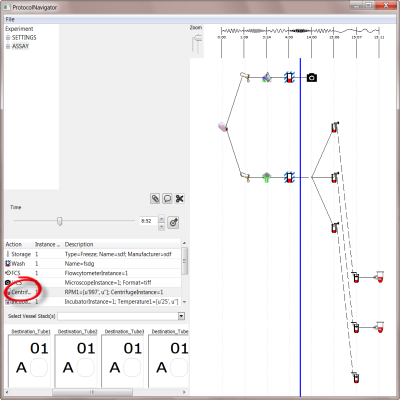The image size is (400, 400).
Task: Click the paperclip attach icon
Action: 155,199
